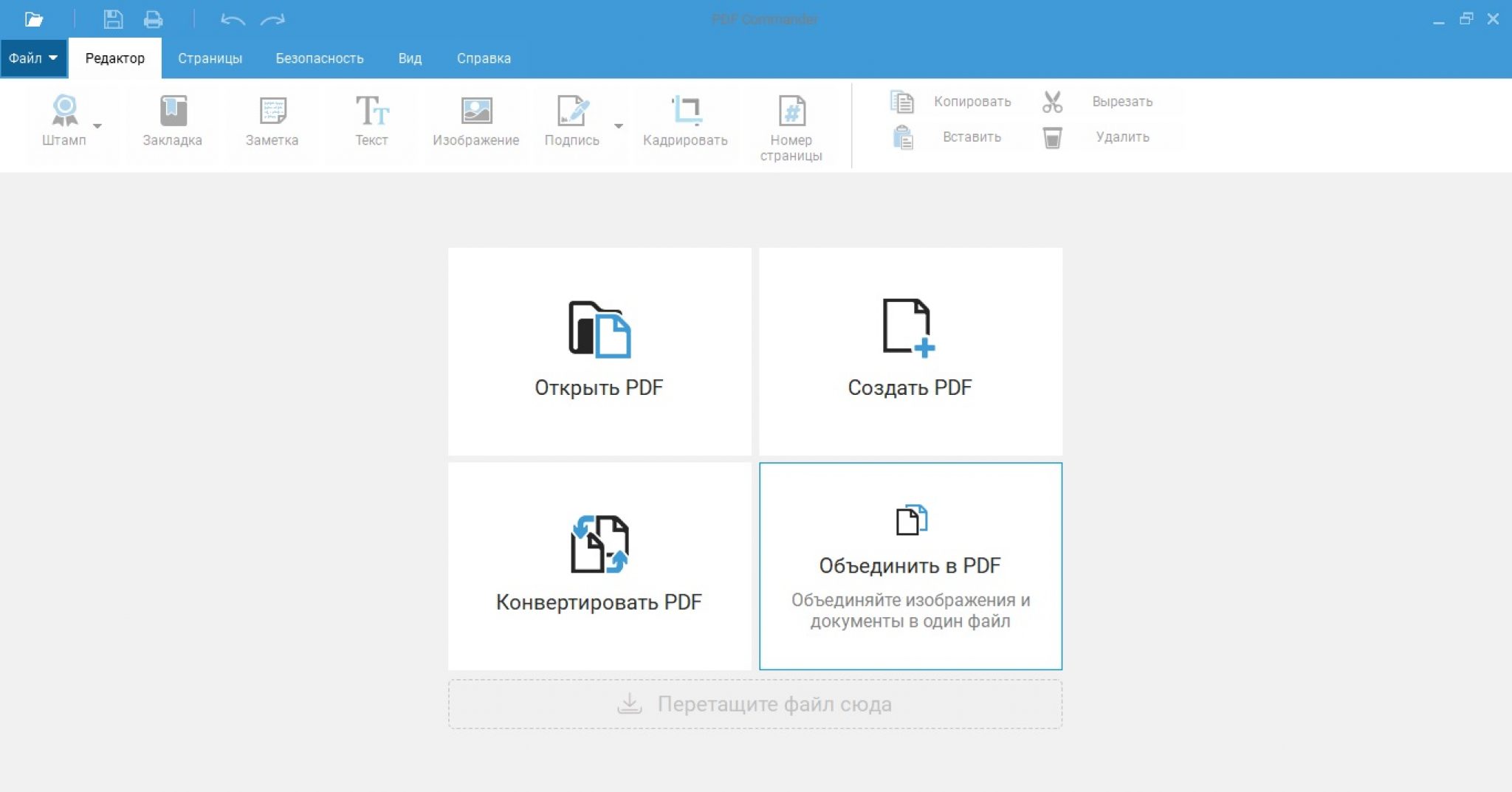Click the Объединить в PDF tile
This screenshot has width=1512, height=792.
click(910, 566)
